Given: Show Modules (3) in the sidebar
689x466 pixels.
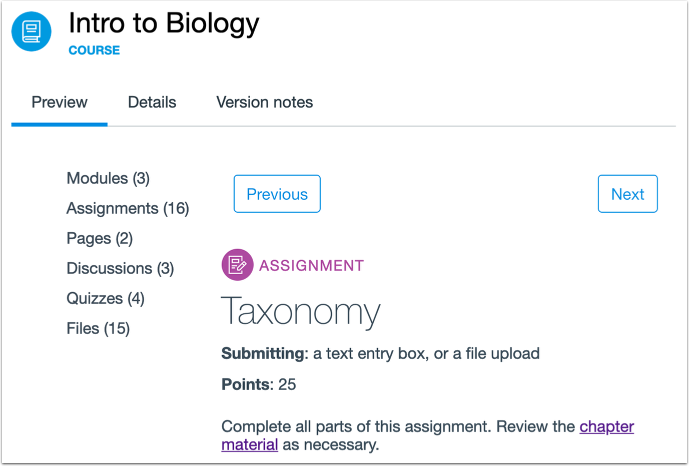Looking at the screenshot, I should point(108,179).
